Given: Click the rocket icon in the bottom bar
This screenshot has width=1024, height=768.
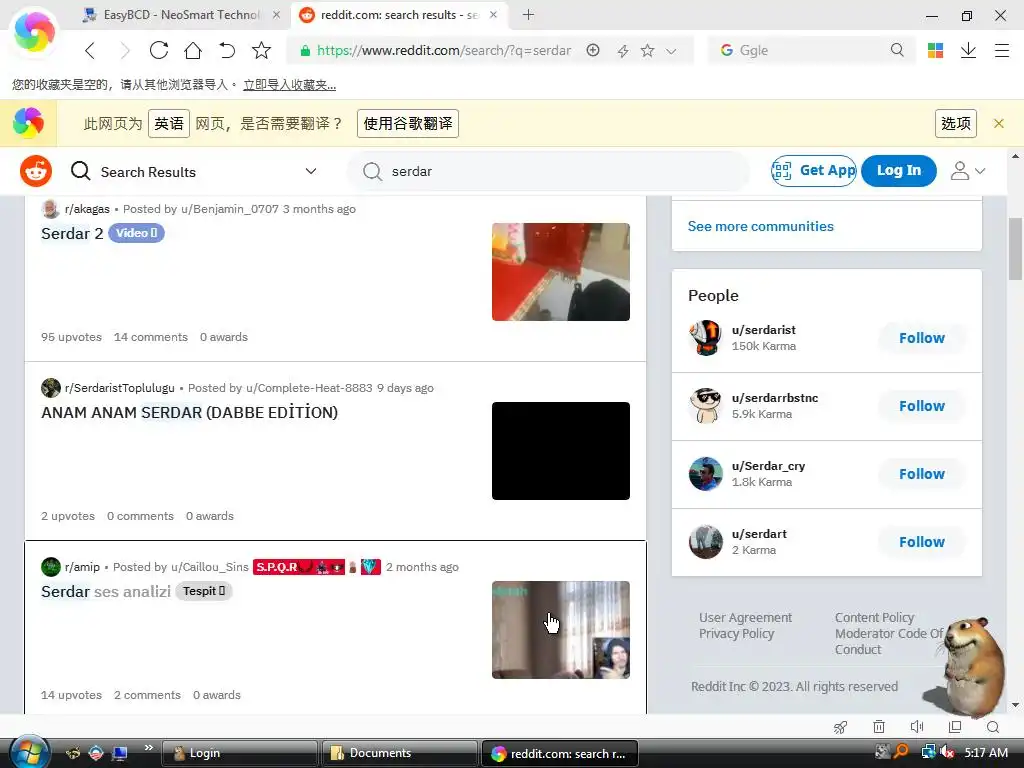Looking at the screenshot, I should (840, 727).
